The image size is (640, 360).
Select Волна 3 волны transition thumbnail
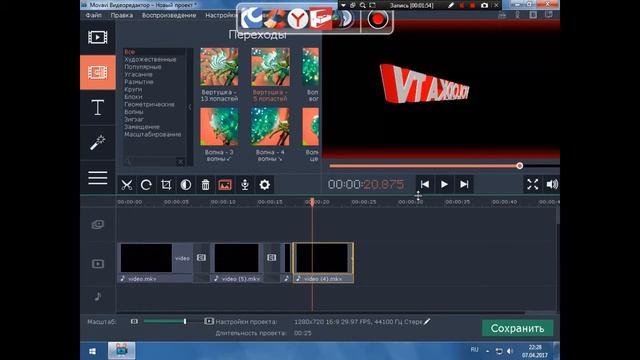pos(219,127)
